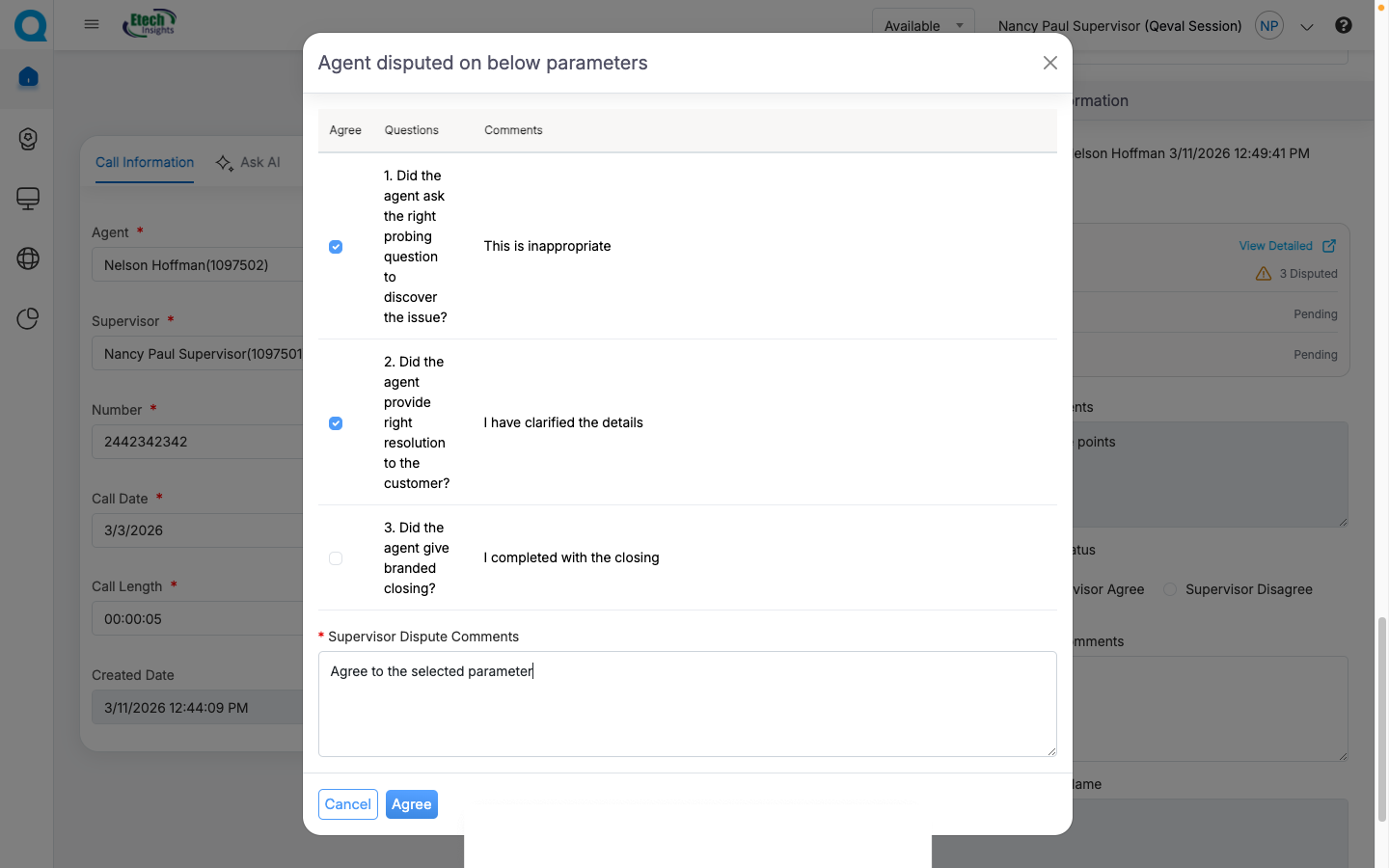The height and width of the screenshot is (868, 1389).
Task: Close the agent disputed dialog
Action: coord(1049,63)
